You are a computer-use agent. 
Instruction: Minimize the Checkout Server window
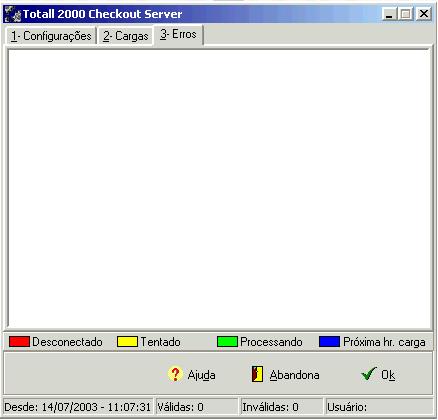389,14
